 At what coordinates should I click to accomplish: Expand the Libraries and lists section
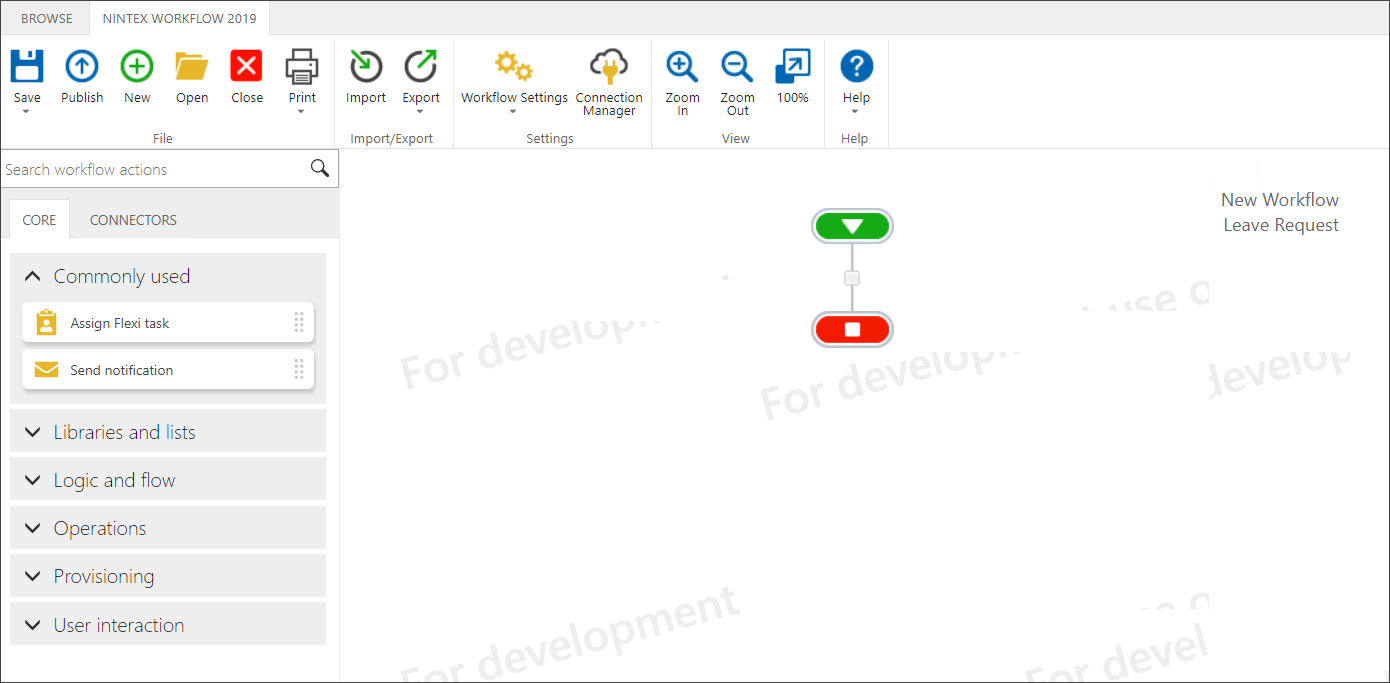coord(168,431)
